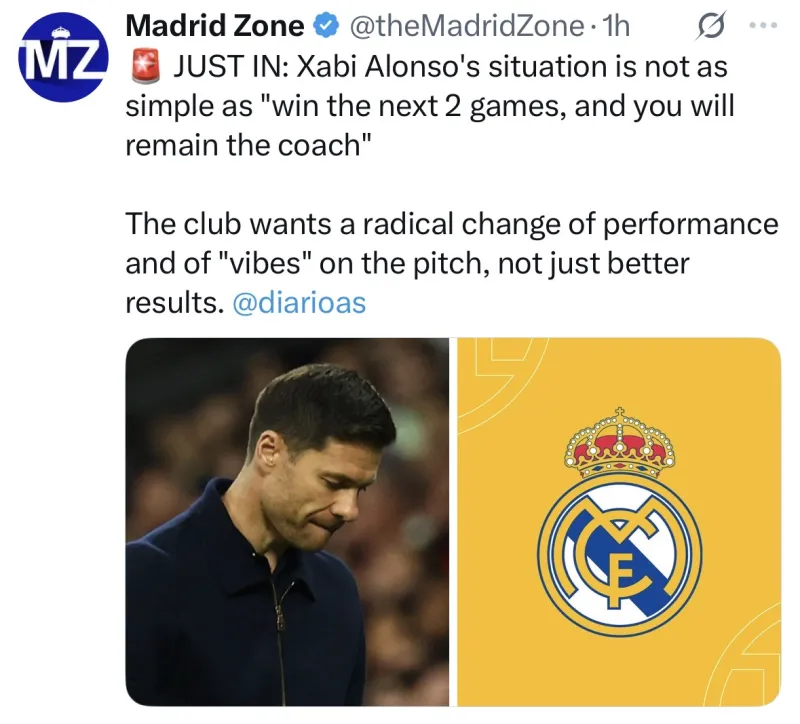Open the tweet via 1h timestamp
This screenshot has width=800, height=724.
click(616, 26)
